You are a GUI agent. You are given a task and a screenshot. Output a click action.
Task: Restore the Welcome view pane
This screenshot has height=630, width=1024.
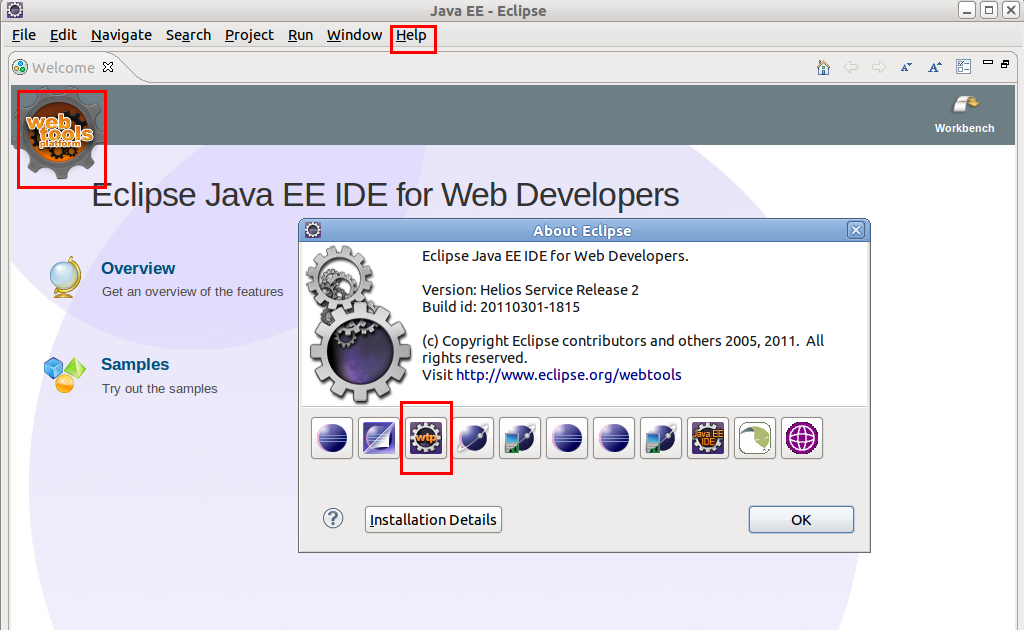(1005, 64)
